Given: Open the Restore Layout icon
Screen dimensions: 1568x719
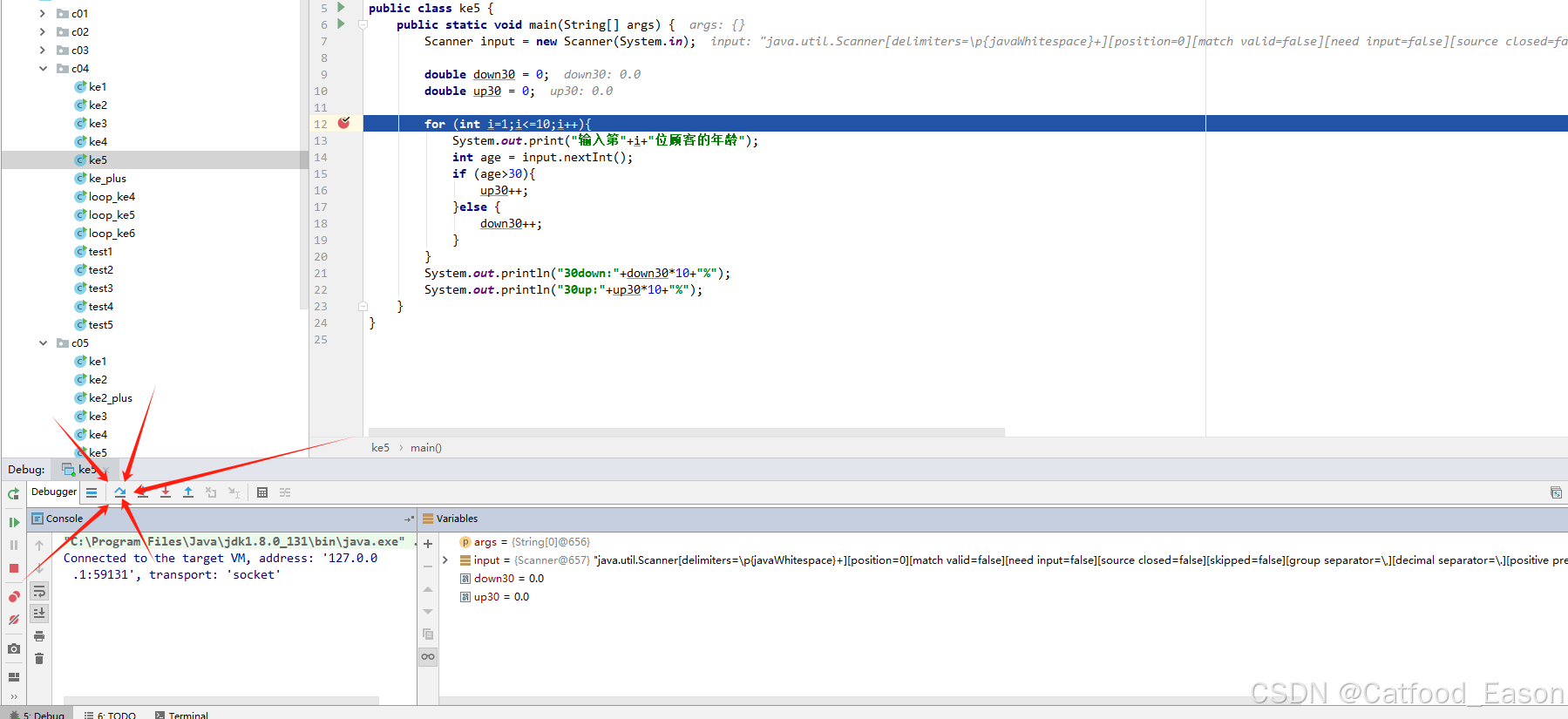Looking at the screenshot, I should pyautogui.click(x=14, y=677).
